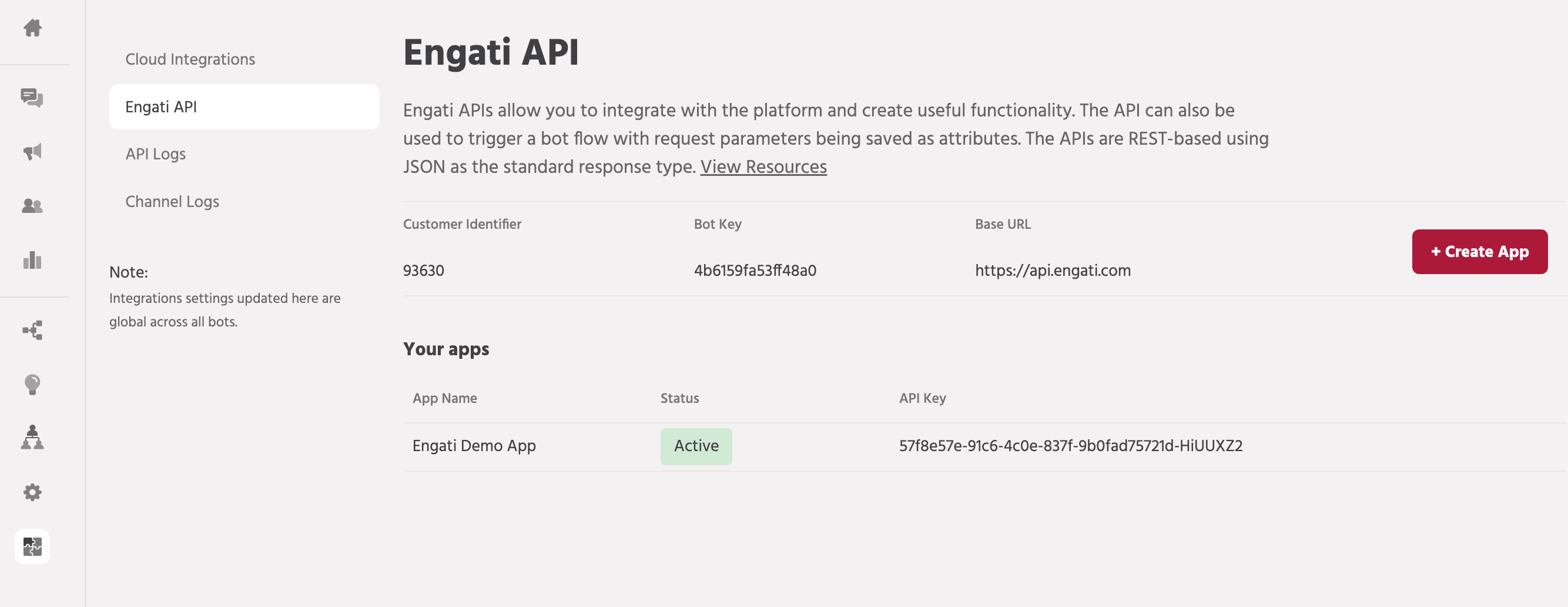
Task: Toggle the Active status of Engati Demo App
Action: click(x=696, y=445)
